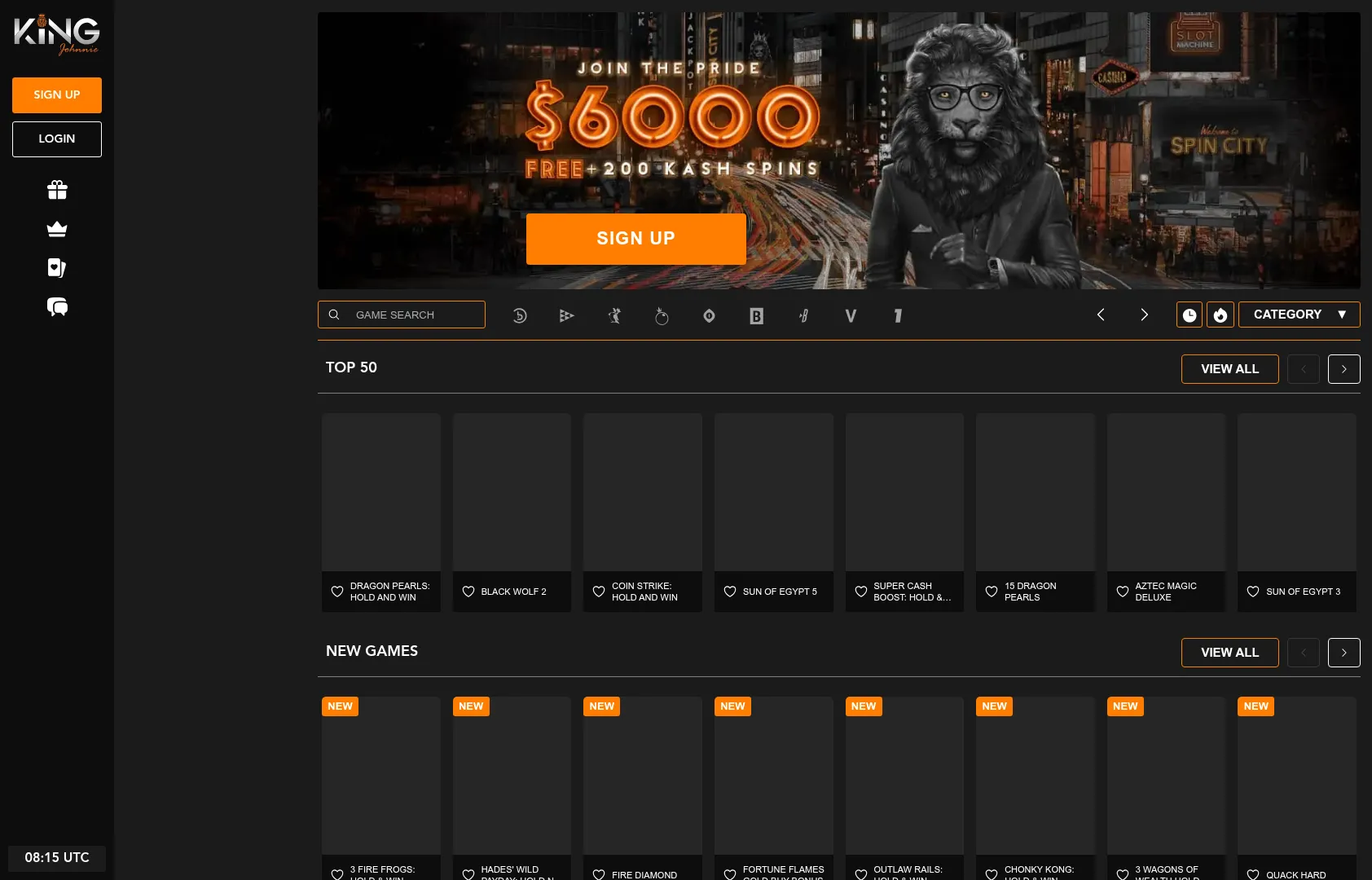Go to previous New Games page
The image size is (1372, 880).
click(x=1304, y=653)
